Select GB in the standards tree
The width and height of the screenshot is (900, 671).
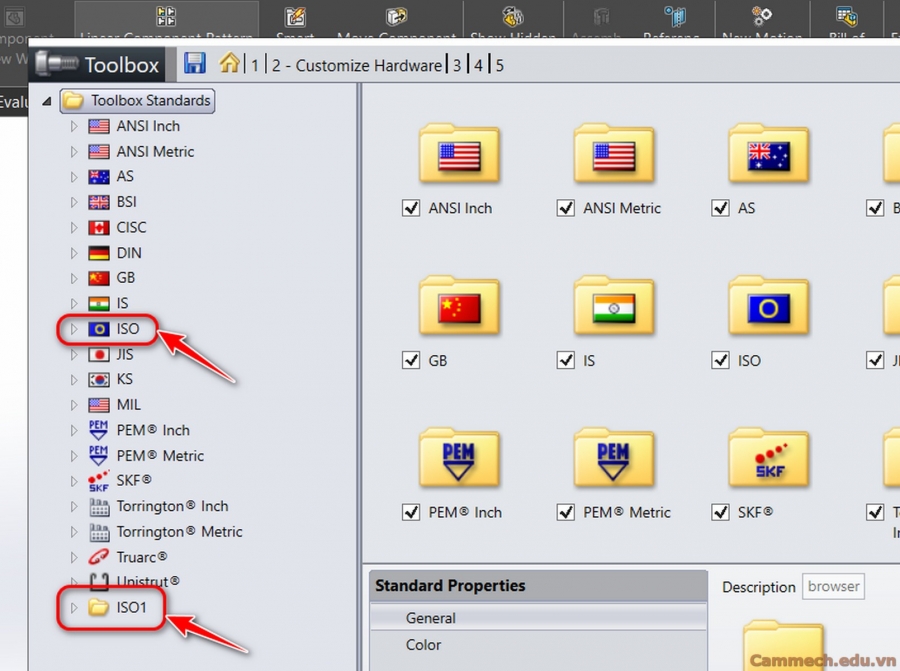(x=126, y=278)
